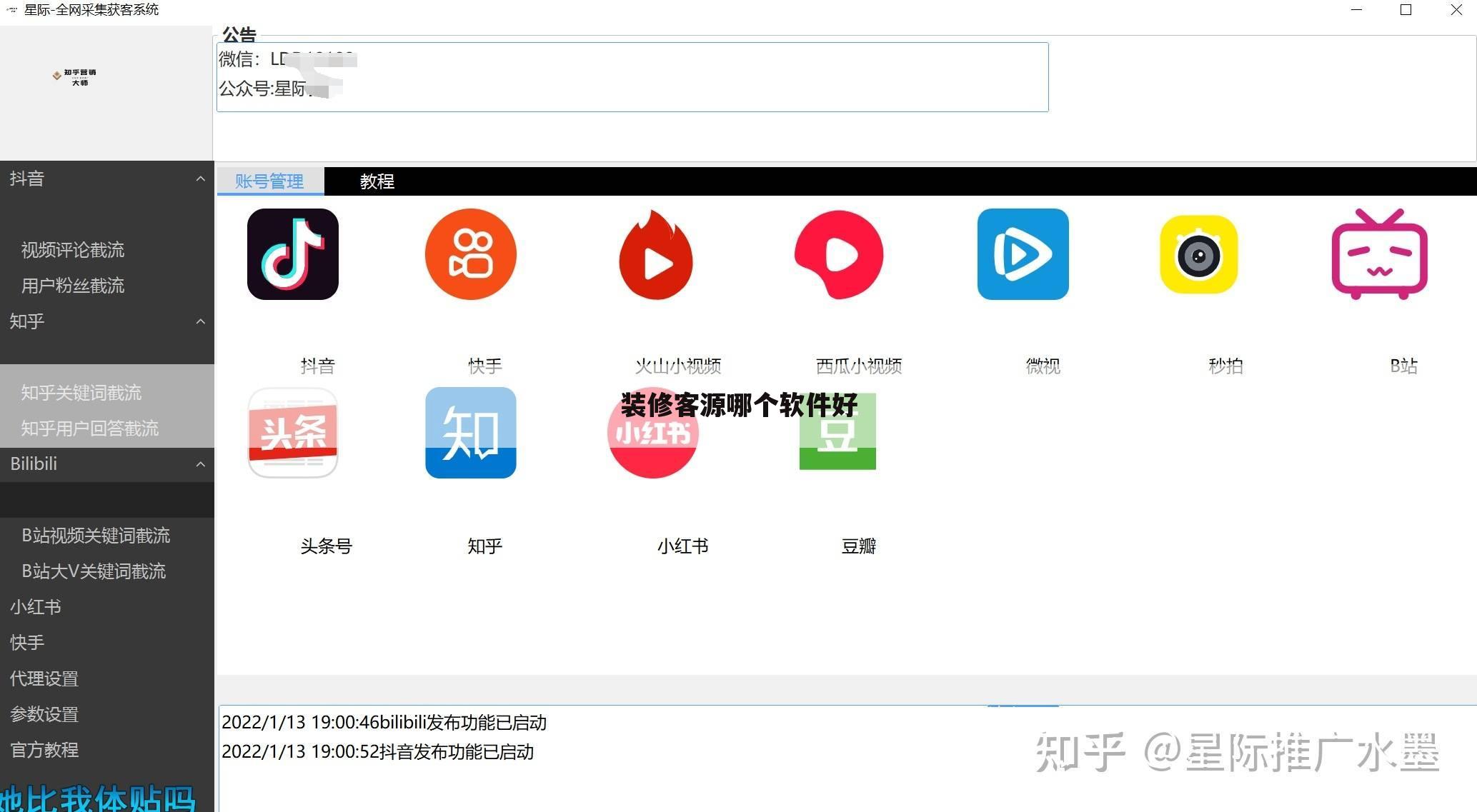Collapse the 知乎 sidebar section chevron
Viewport: 1477px width, 812px height.
pos(201,321)
